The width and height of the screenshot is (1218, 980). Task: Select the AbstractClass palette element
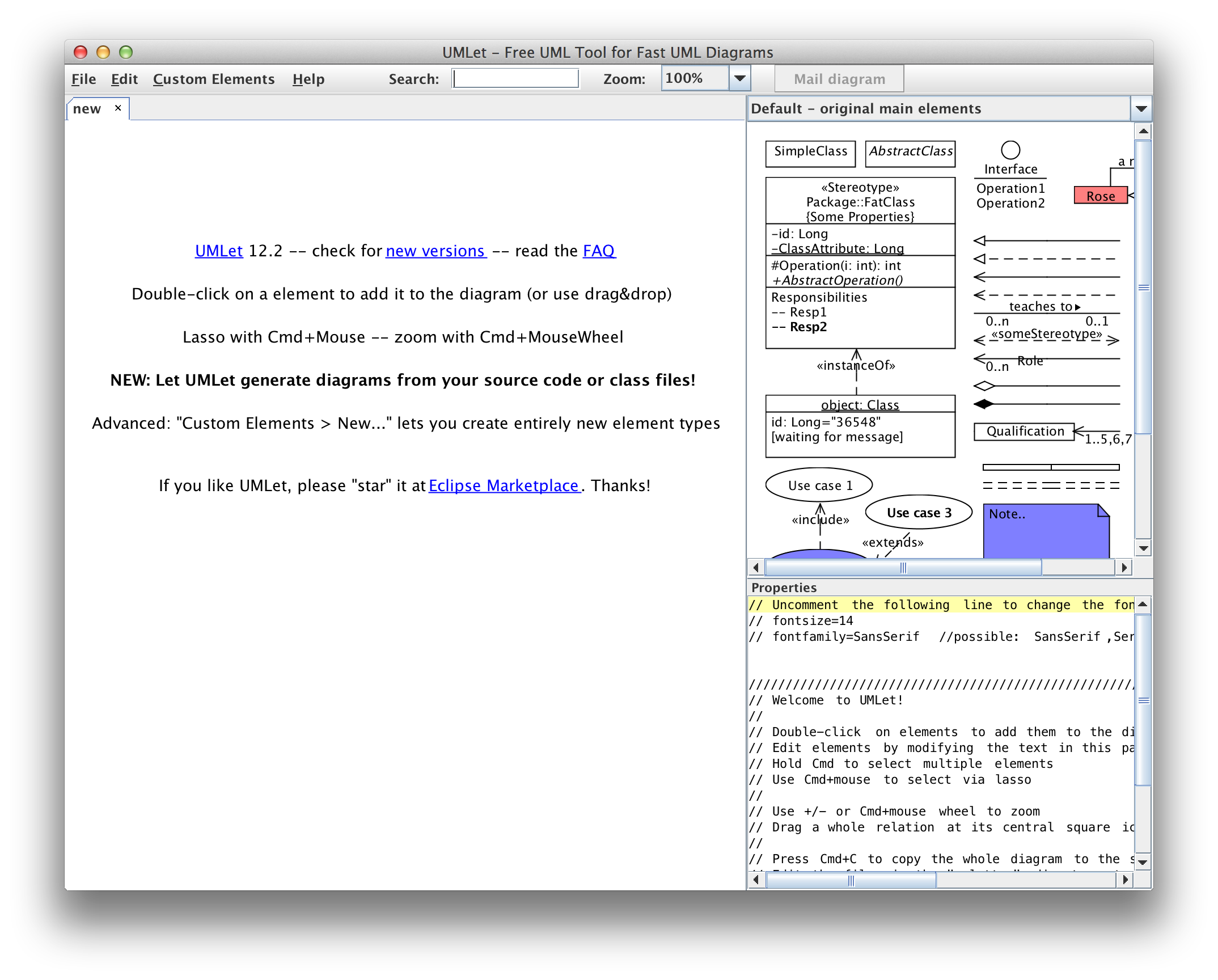point(910,153)
